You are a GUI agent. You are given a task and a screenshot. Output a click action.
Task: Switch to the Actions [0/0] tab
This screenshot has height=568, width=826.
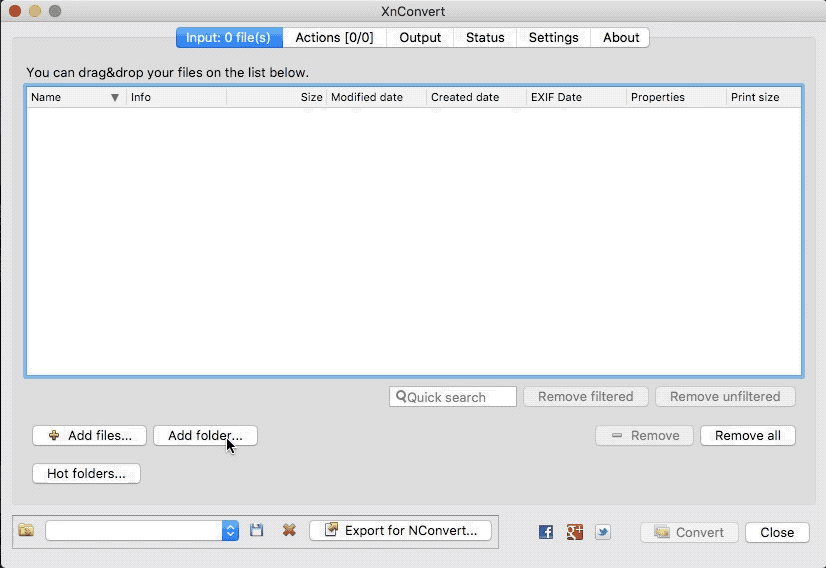334,37
